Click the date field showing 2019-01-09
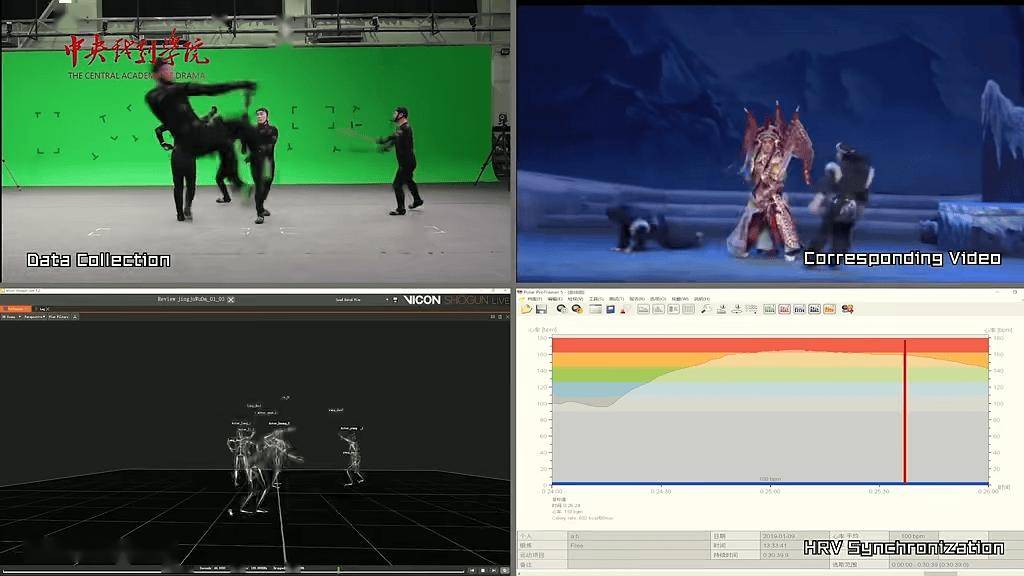The width and height of the screenshot is (1024, 576). click(x=780, y=535)
